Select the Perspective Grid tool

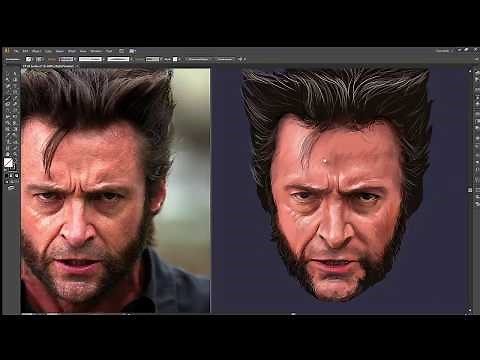[15, 123]
